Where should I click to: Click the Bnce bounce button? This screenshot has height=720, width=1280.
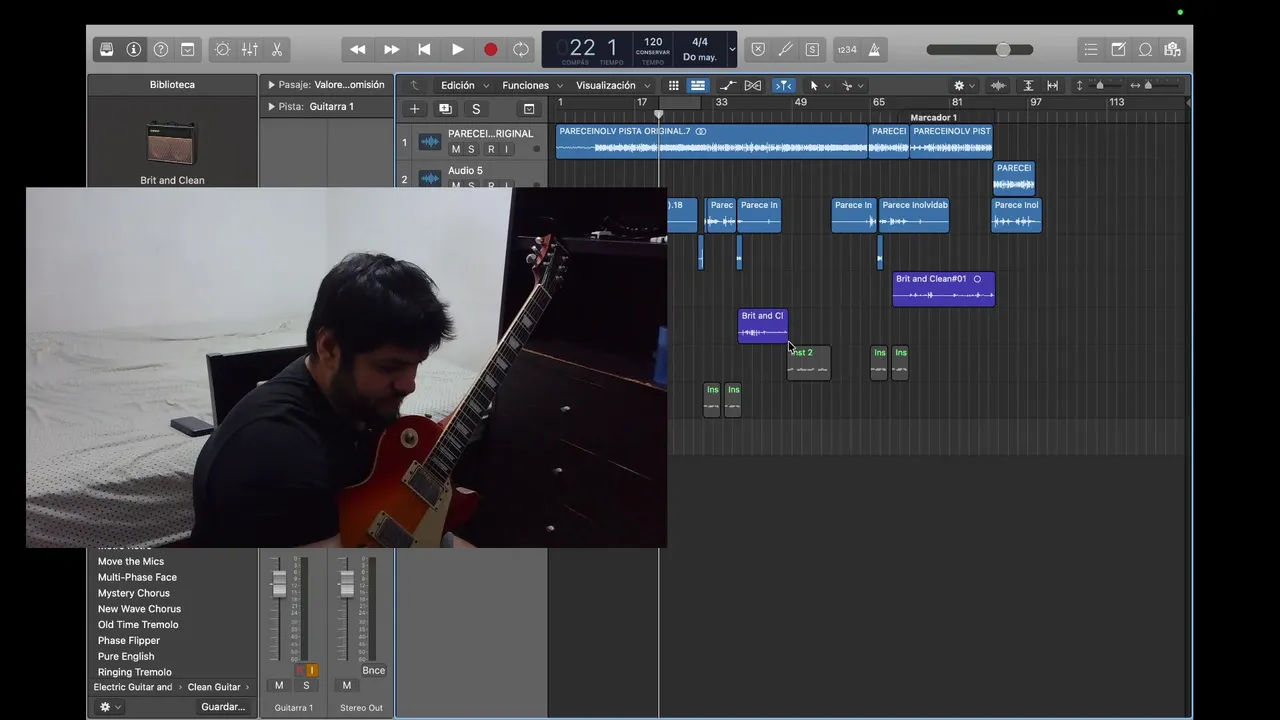(373, 671)
